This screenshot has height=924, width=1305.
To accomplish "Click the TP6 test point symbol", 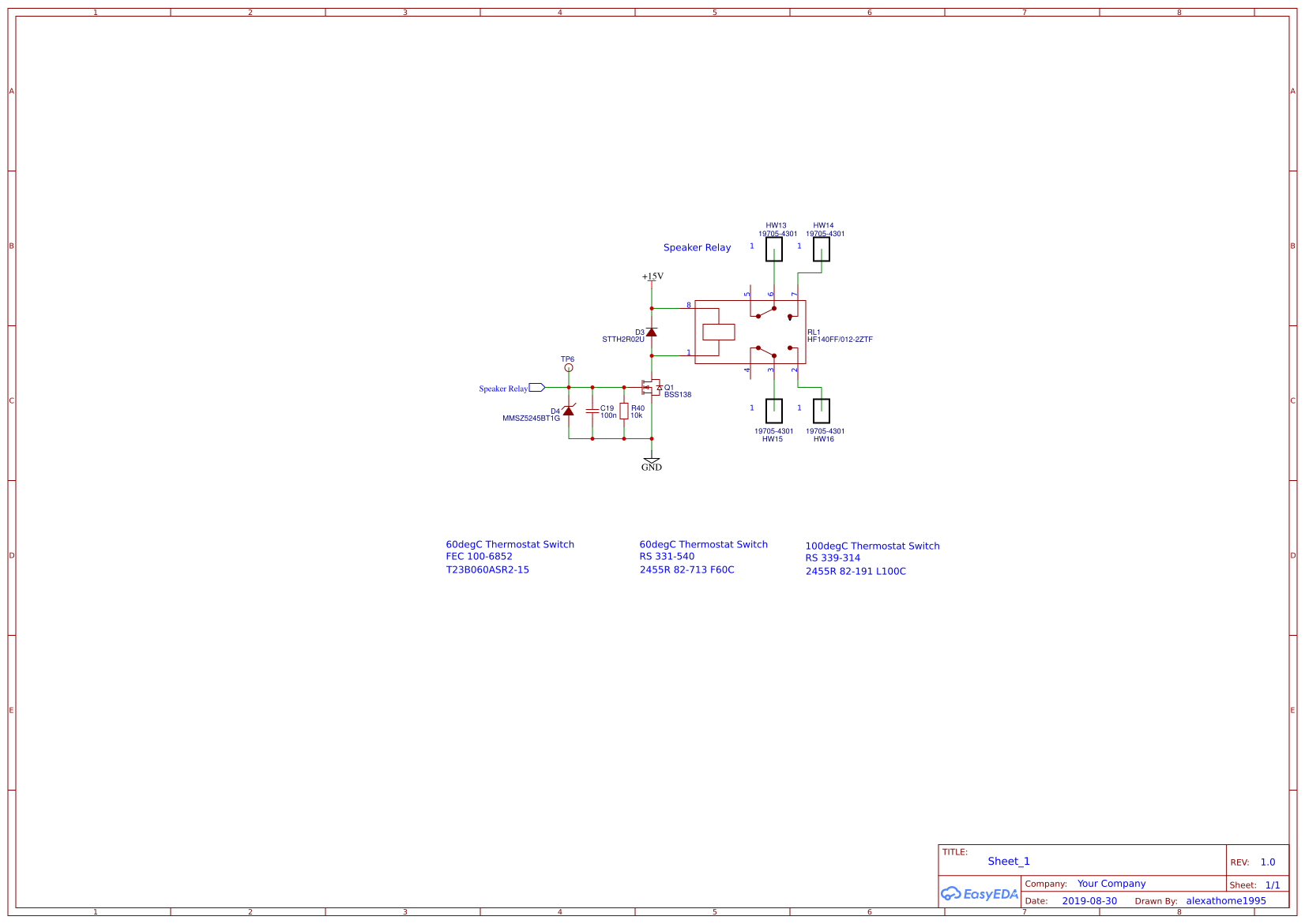I will pyautogui.click(x=567, y=366).
